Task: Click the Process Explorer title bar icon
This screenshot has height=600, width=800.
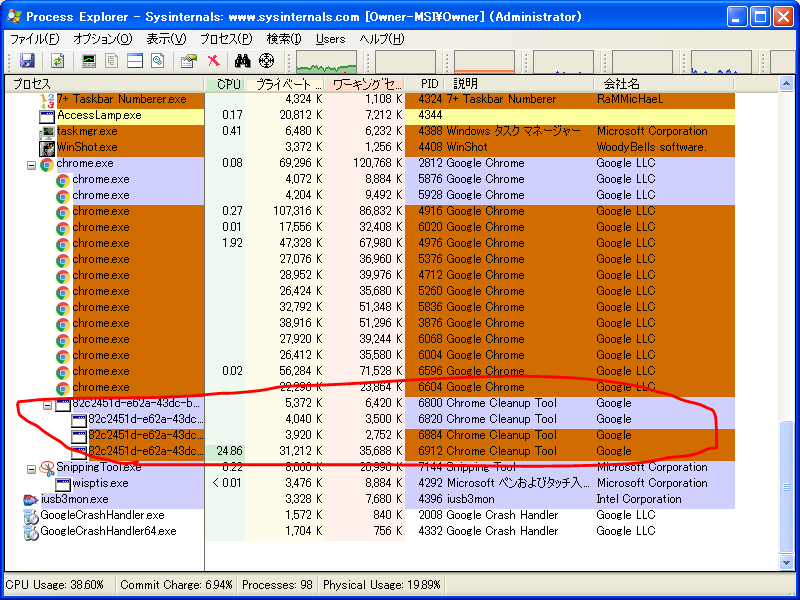Action: 14,16
